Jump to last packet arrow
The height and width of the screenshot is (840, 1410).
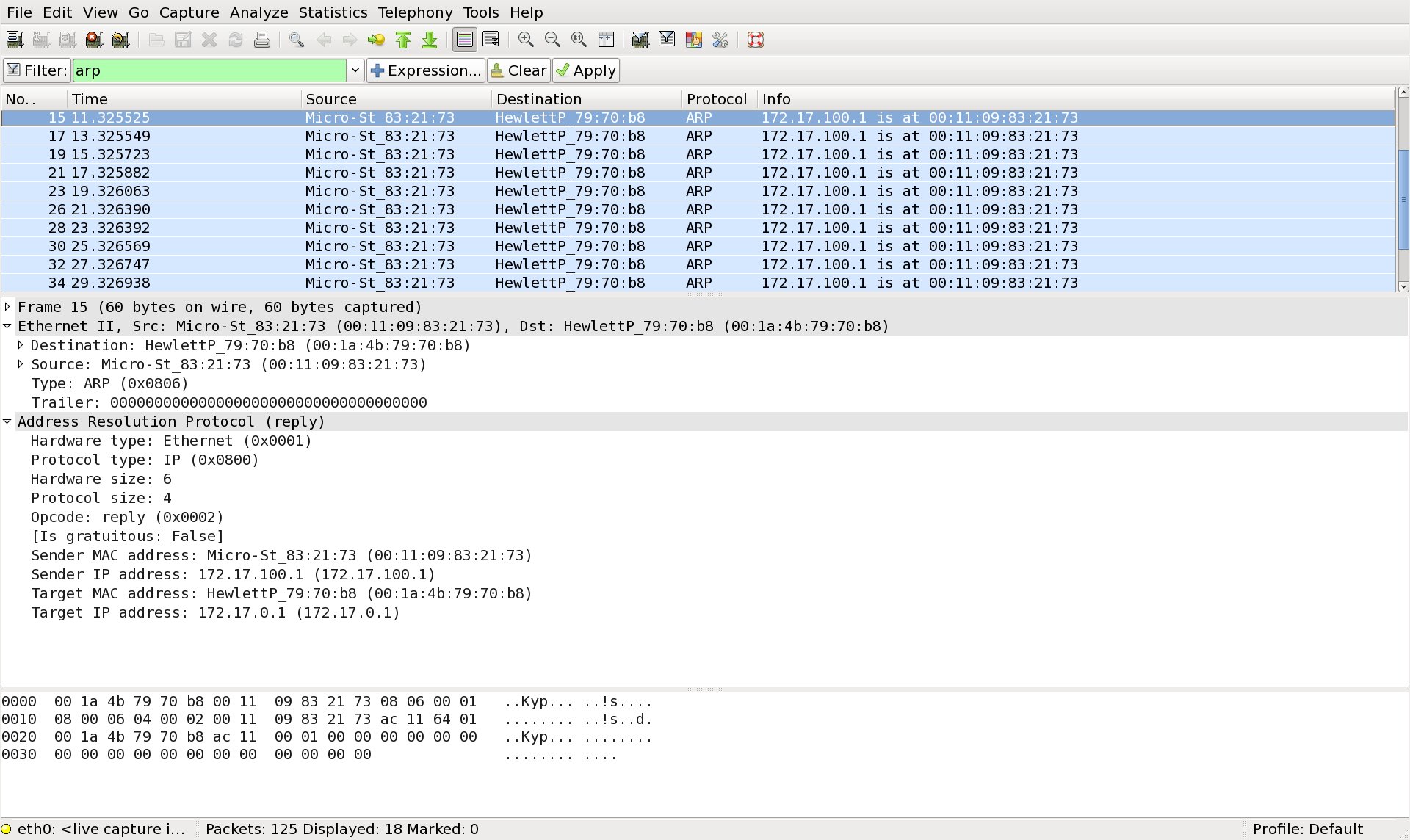(430, 40)
